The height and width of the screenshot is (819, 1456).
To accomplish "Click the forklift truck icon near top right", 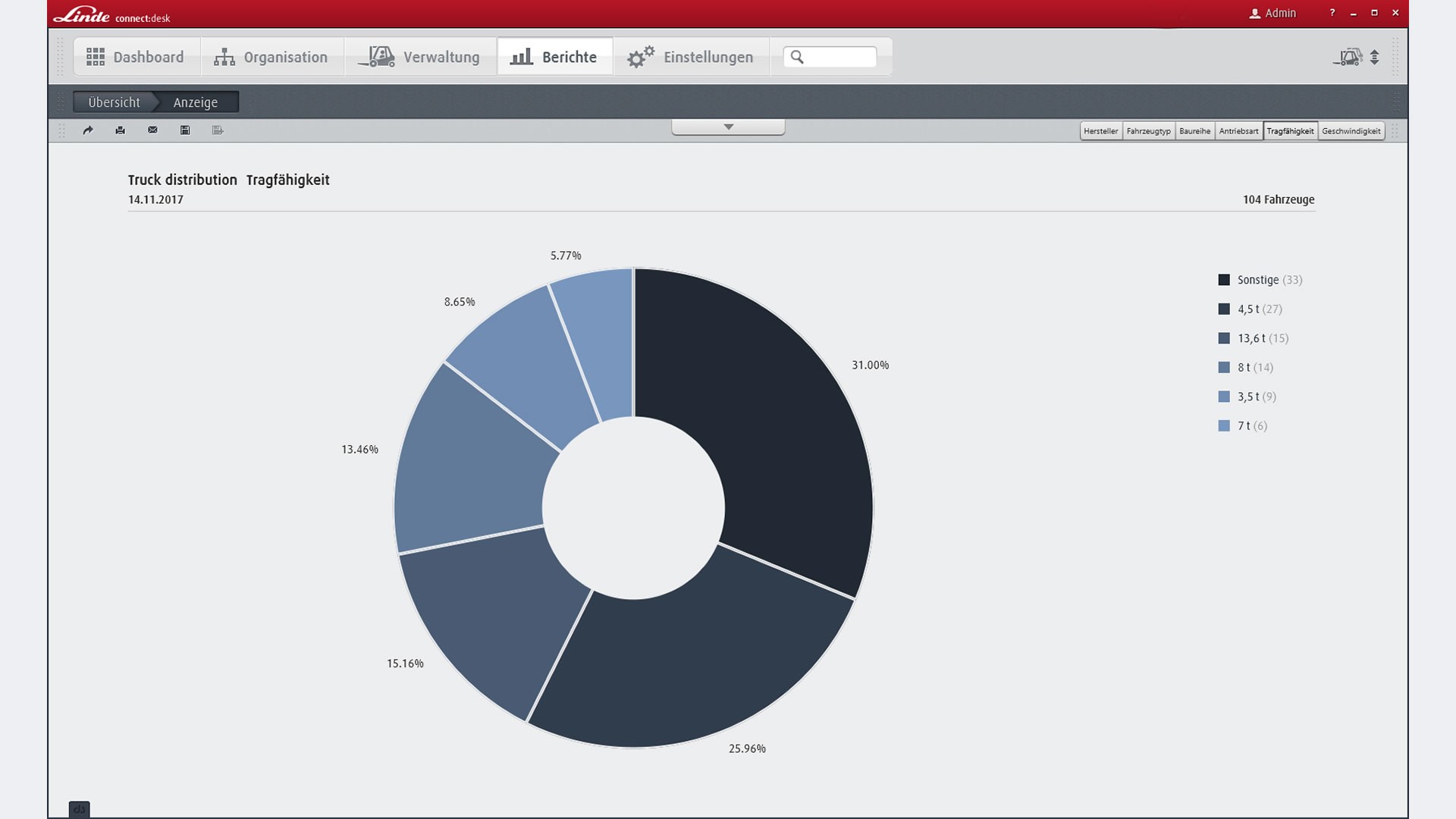I will click(x=1349, y=57).
